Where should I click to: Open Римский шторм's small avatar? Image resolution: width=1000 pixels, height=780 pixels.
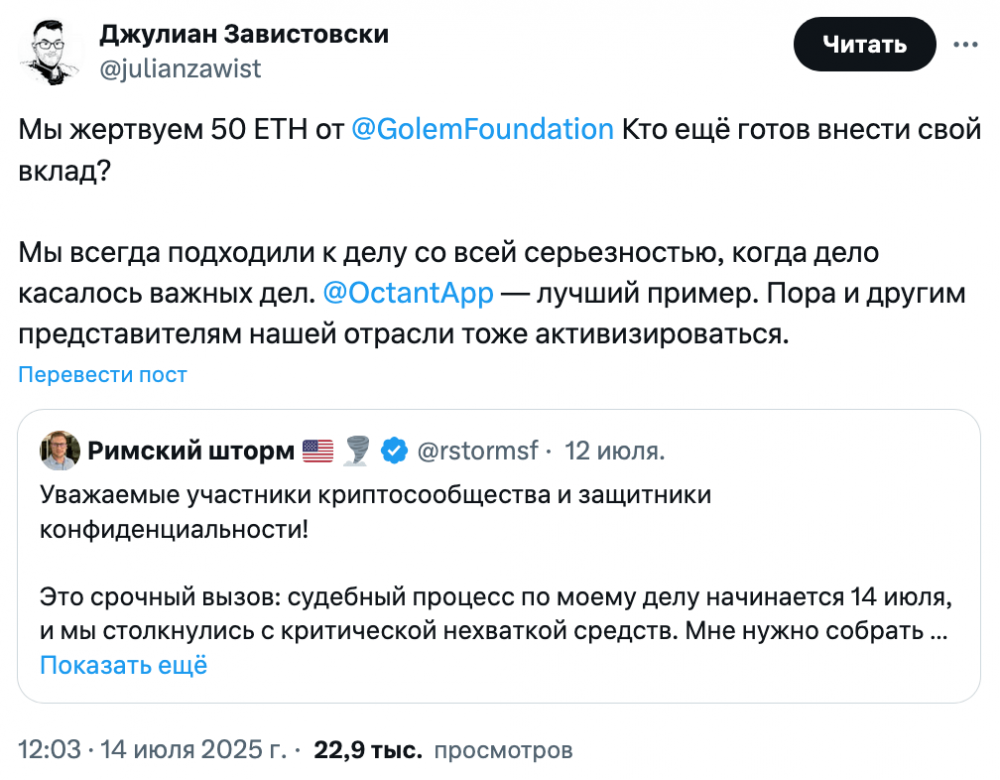[60, 452]
